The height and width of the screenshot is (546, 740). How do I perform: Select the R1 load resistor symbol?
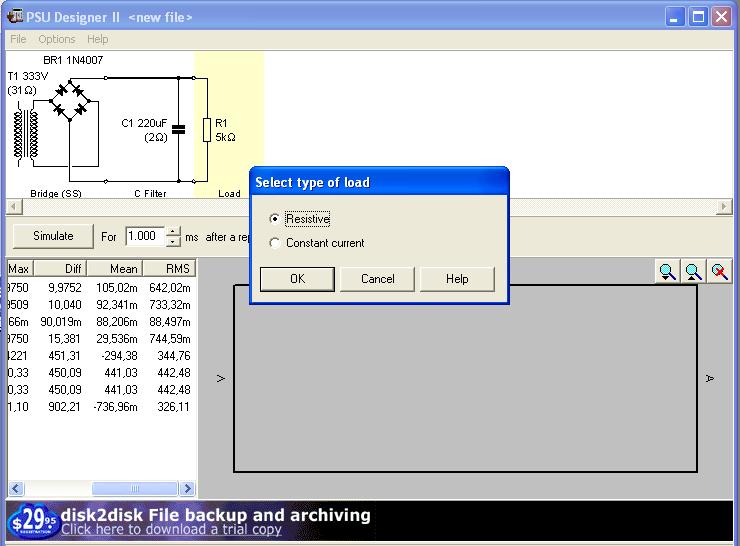(x=207, y=129)
